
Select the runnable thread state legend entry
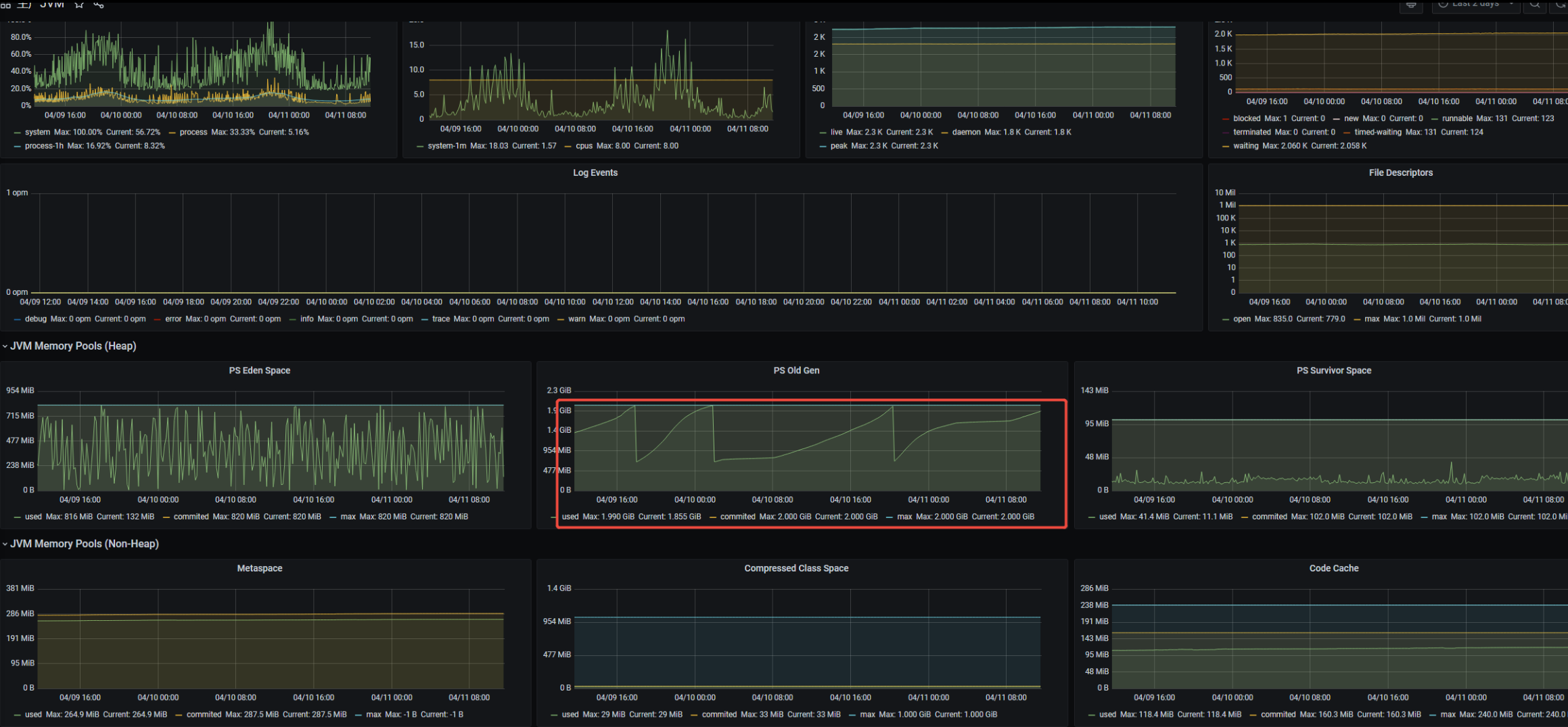click(1457, 118)
